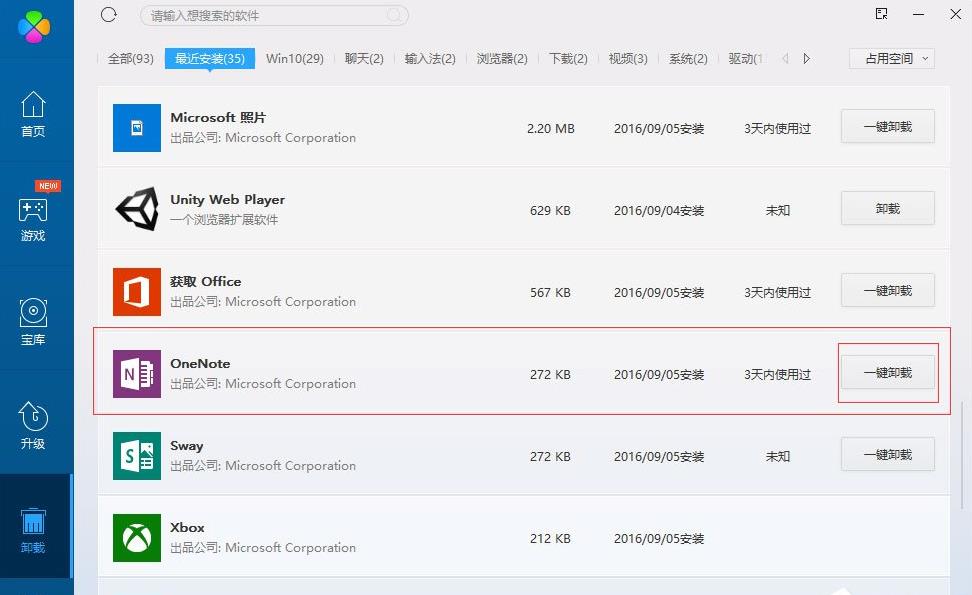Click the Unity Web Player logo

click(x=137, y=210)
